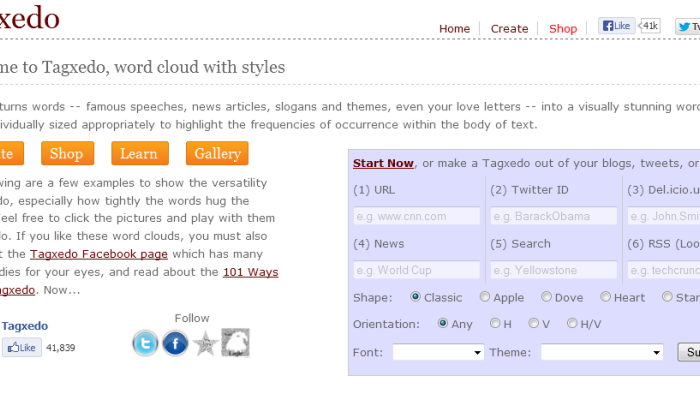Click the RSS input field

coord(663,270)
